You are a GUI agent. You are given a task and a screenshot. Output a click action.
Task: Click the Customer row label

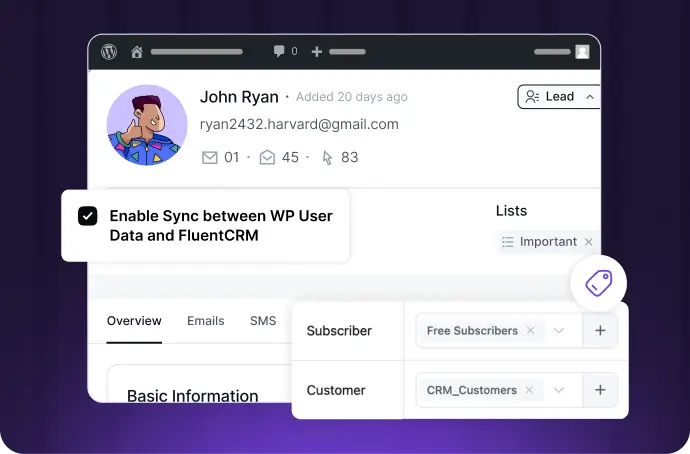[336, 390]
